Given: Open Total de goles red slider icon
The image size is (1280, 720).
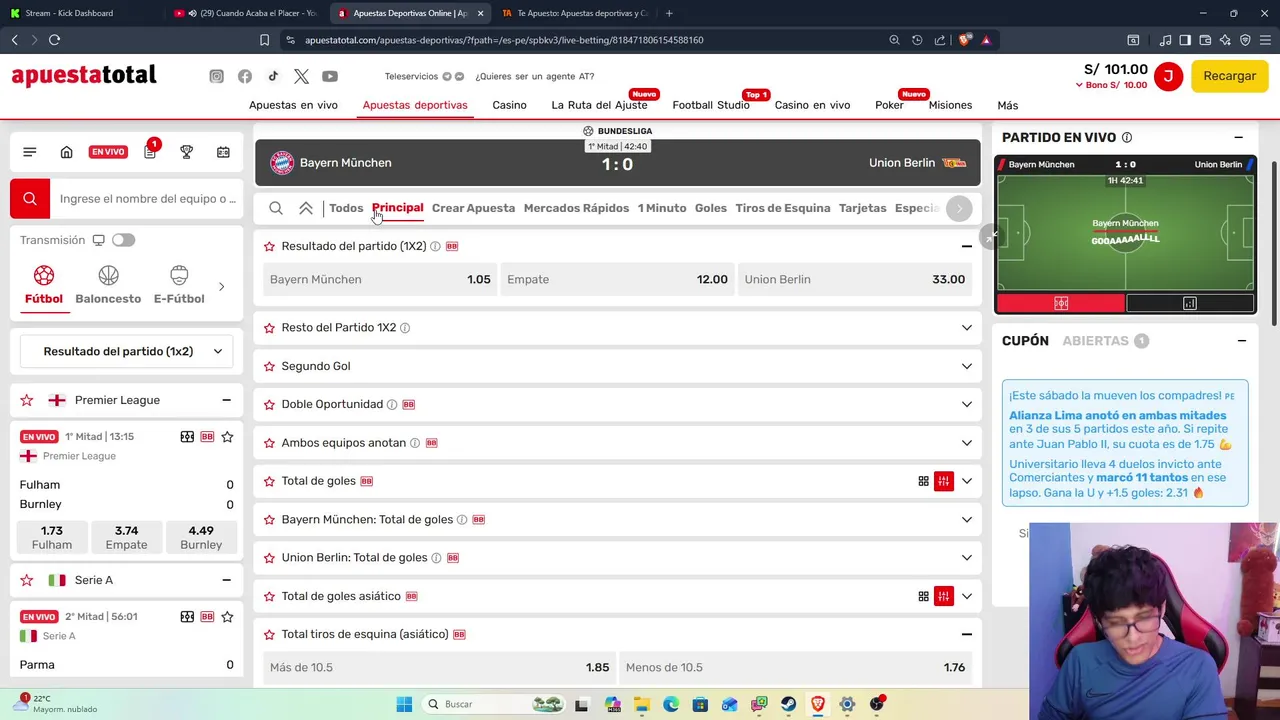Looking at the screenshot, I should (943, 481).
